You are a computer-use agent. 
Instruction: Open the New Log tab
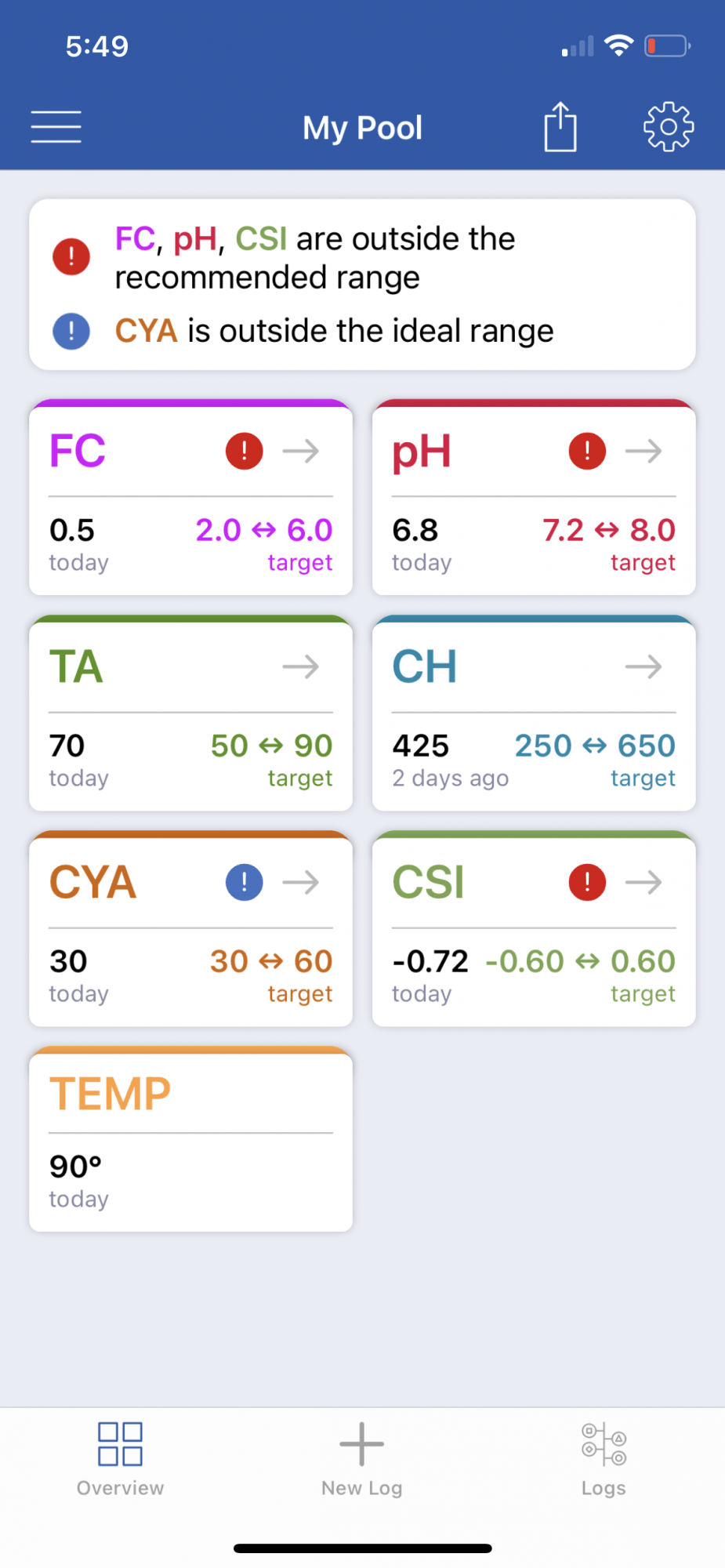coord(361,1459)
